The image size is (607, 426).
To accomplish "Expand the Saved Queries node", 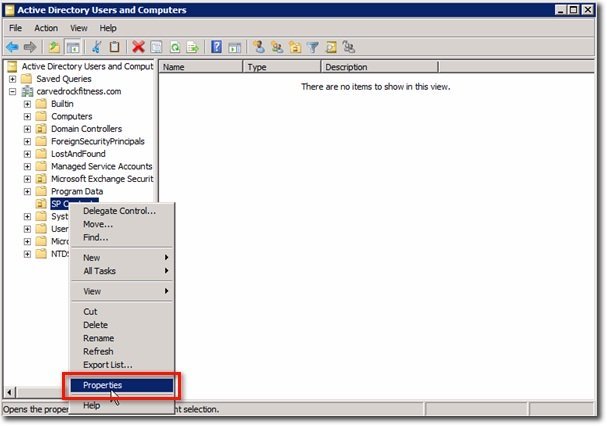I will tap(12, 79).
